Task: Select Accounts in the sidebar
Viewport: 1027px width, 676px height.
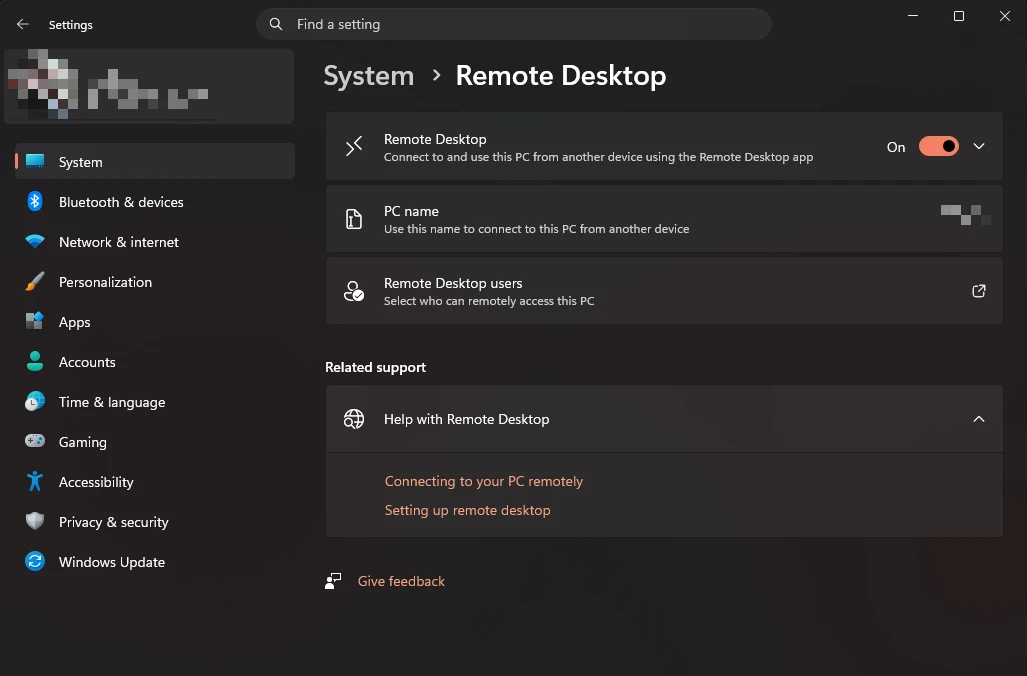Action: coord(155,362)
